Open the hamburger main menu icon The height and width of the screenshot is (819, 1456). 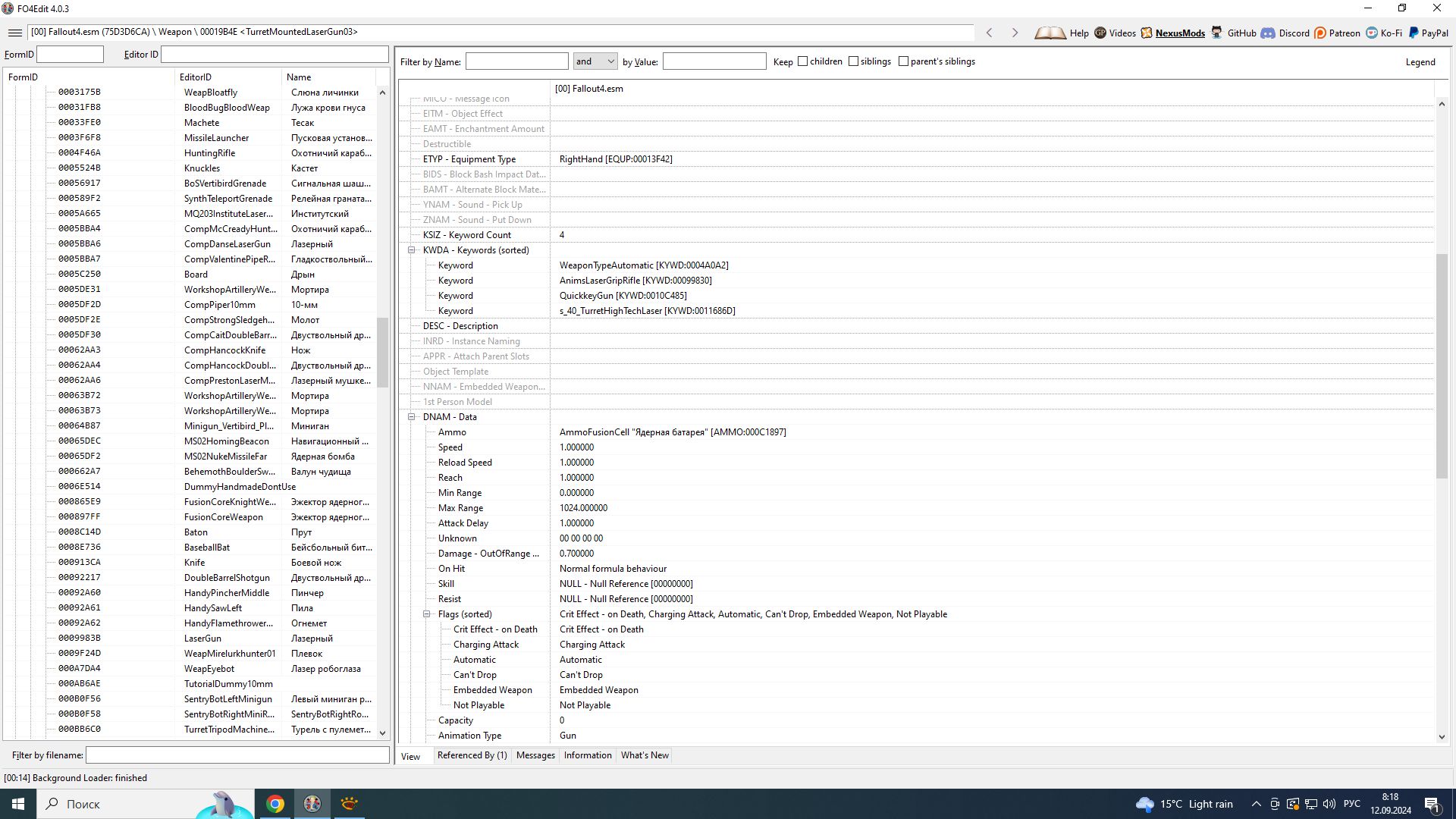14,33
